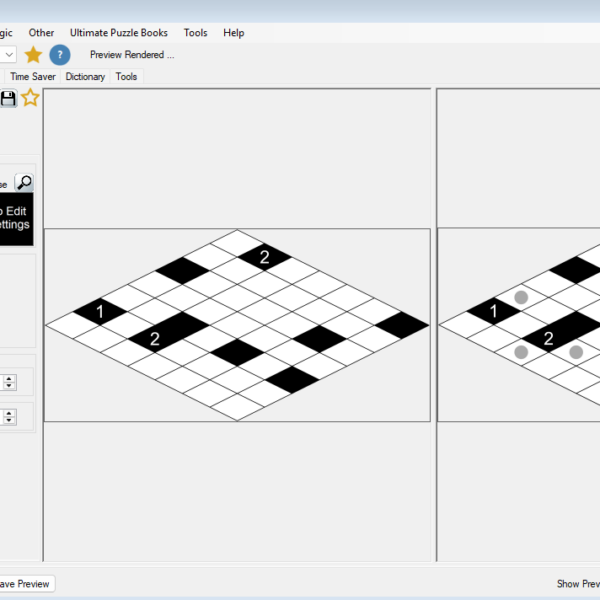Screen dimensions: 600x600
Task: Click the gold star favorites icon
Action: (33, 55)
